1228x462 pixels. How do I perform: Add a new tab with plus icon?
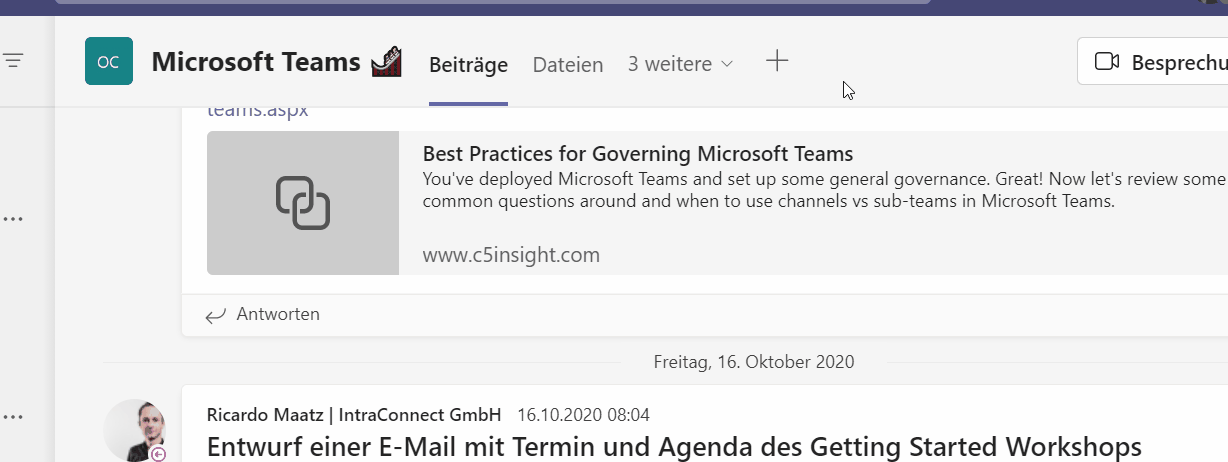[x=777, y=62]
